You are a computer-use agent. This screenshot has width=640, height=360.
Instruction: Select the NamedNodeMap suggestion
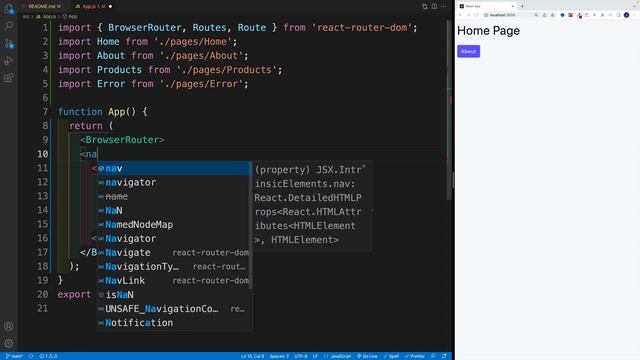pyautogui.click(x=174, y=224)
